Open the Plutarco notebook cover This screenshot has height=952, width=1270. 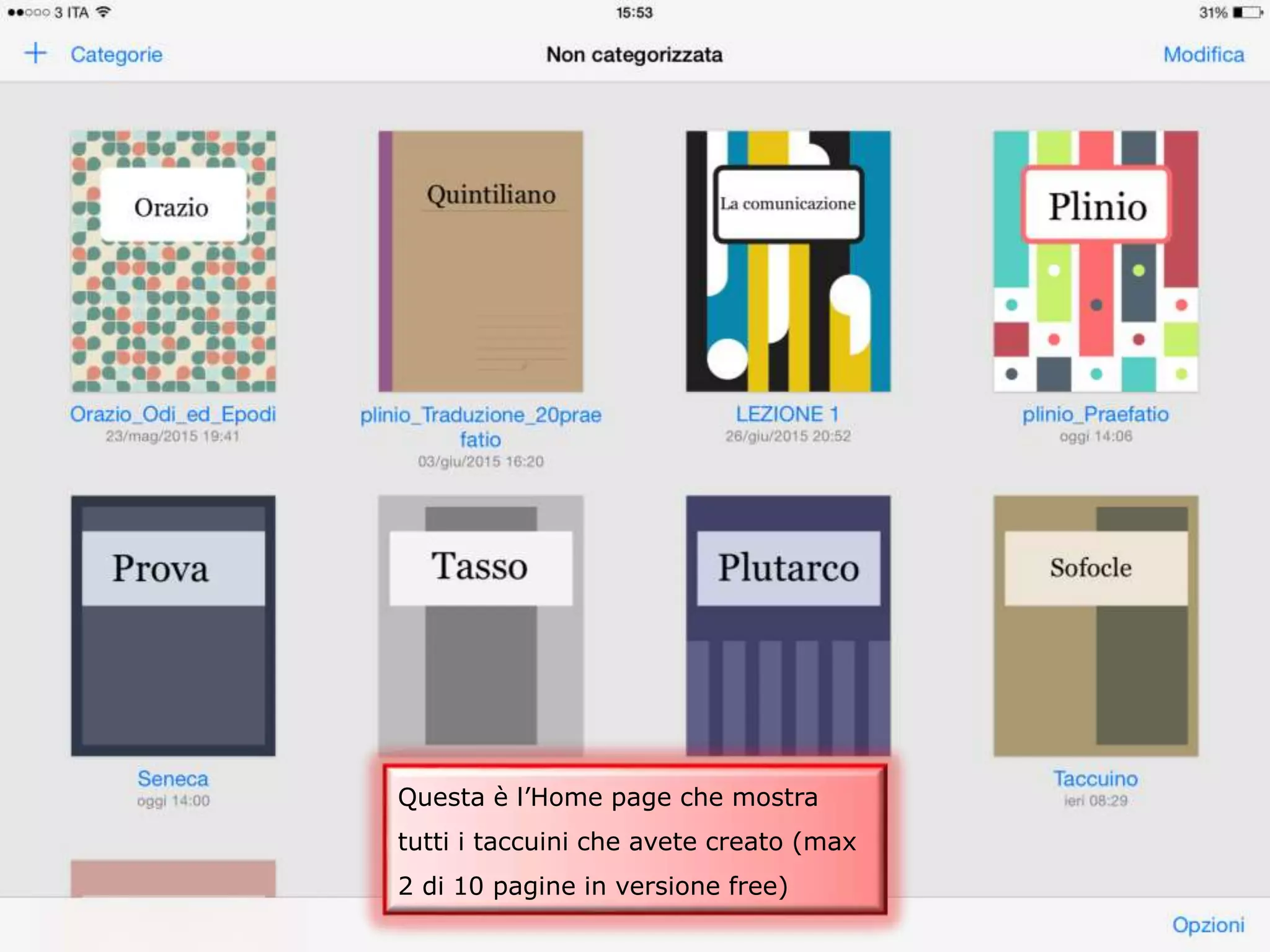pos(788,625)
